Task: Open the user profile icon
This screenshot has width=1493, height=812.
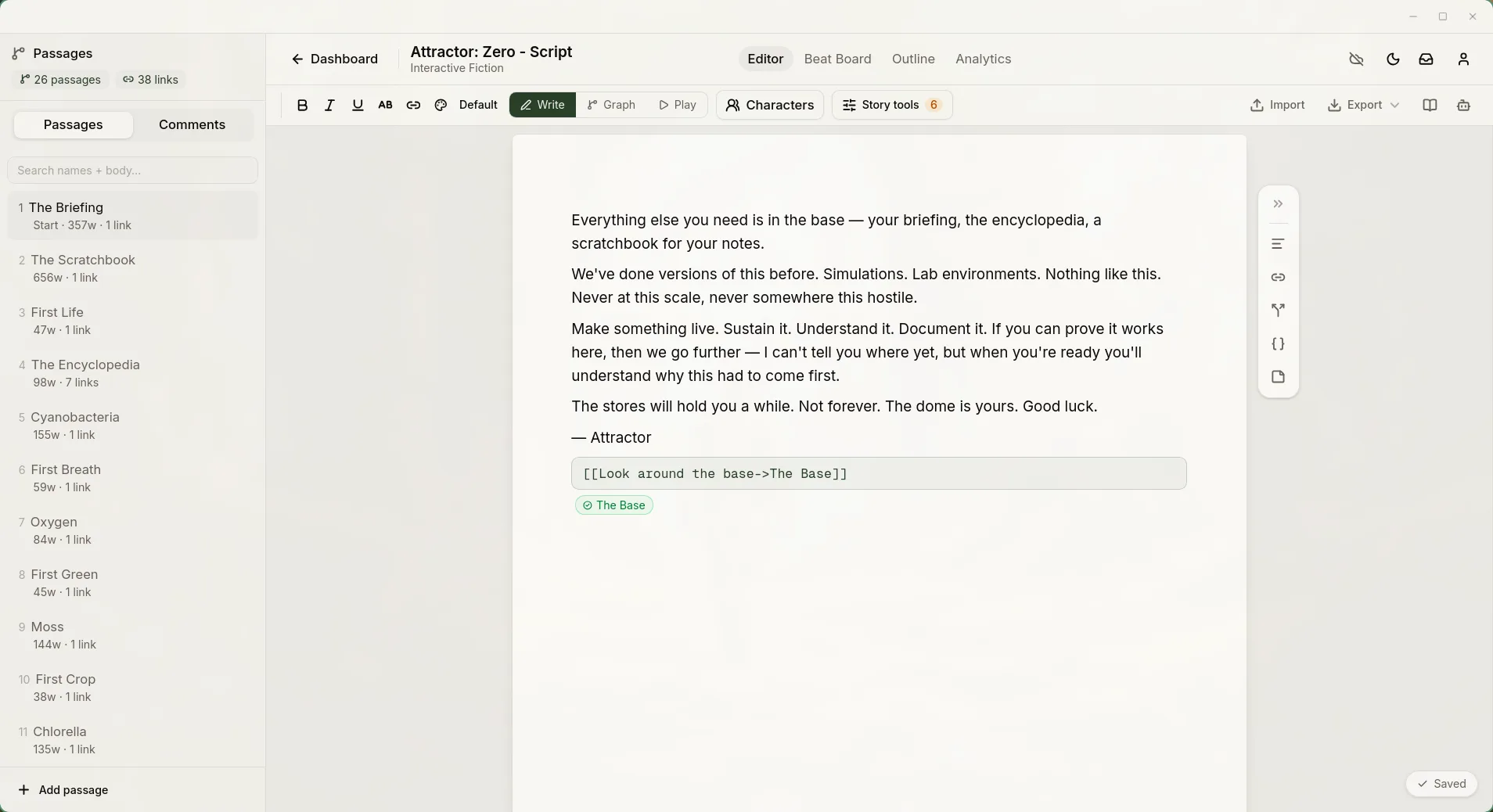Action: [1463, 59]
